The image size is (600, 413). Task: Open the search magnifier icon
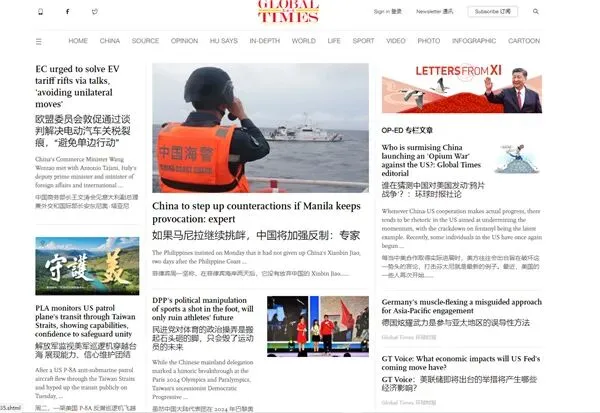pyautogui.click(x=536, y=11)
